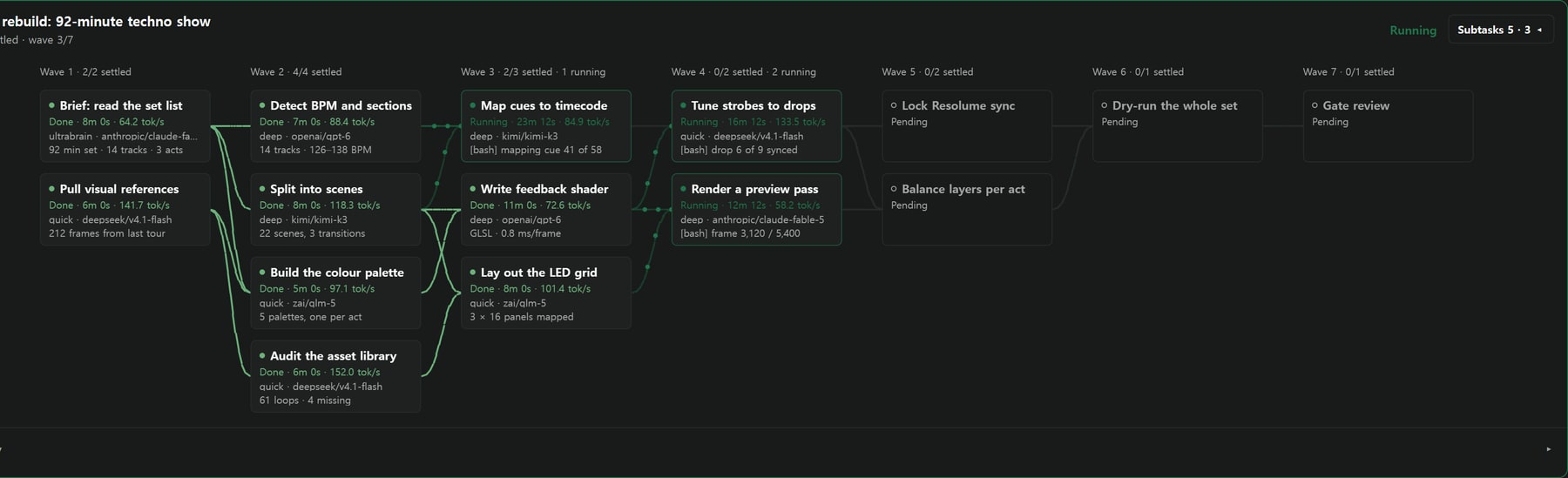
Task: Click 'GLSL · 0.8 ms/frame' text
Action: [516, 233]
